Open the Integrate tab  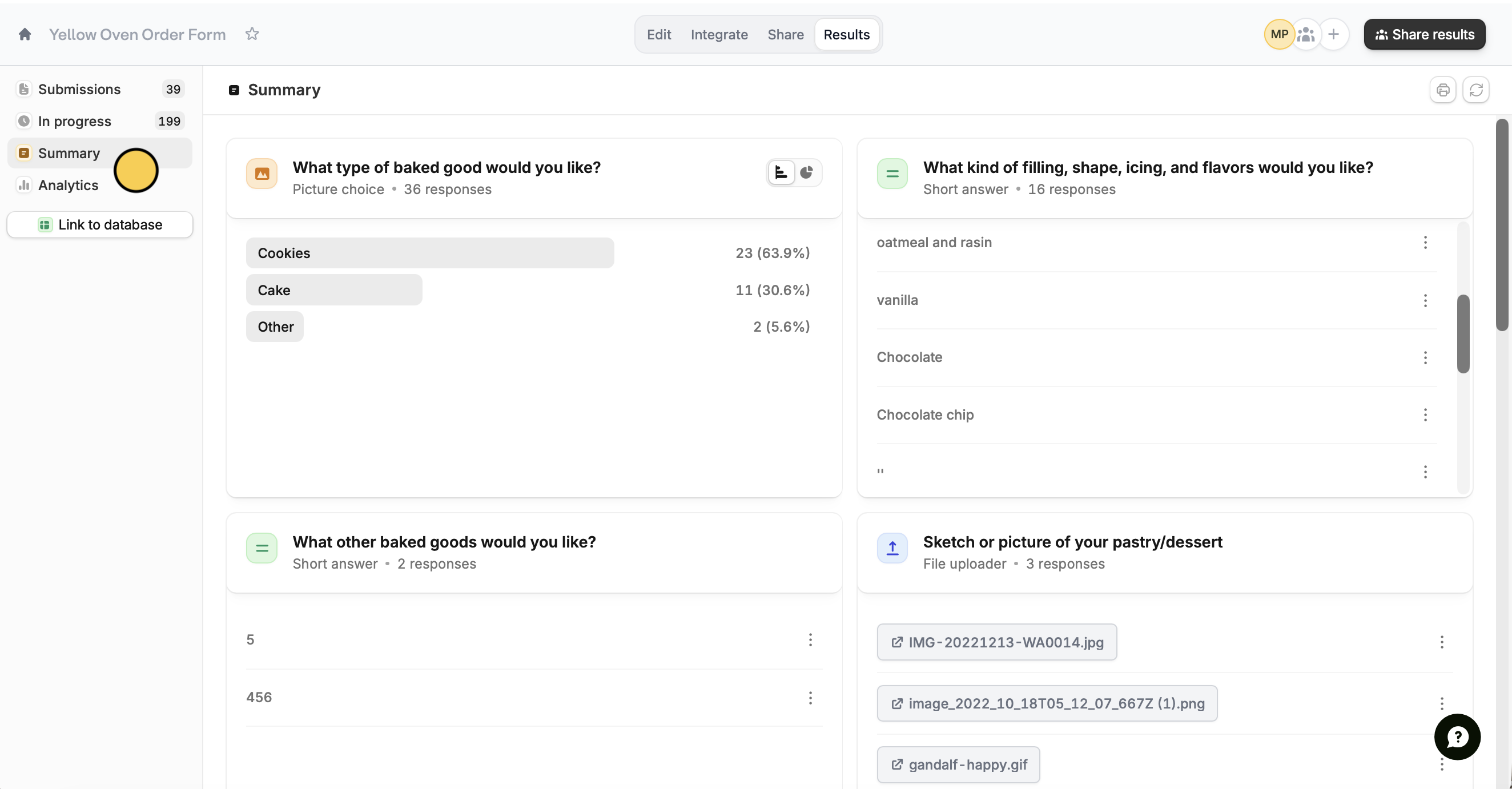click(x=719, y=34)
